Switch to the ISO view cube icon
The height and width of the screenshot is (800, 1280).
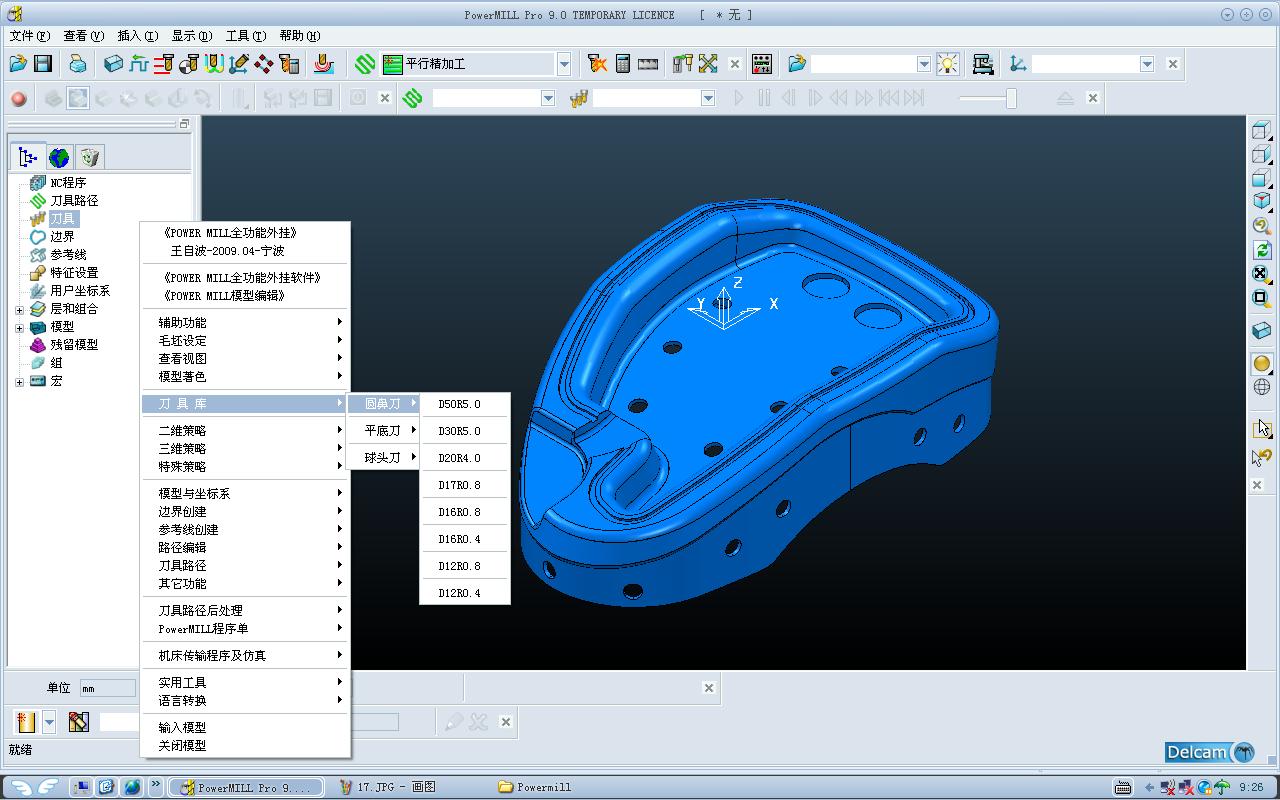click(x=1261, y=201)
